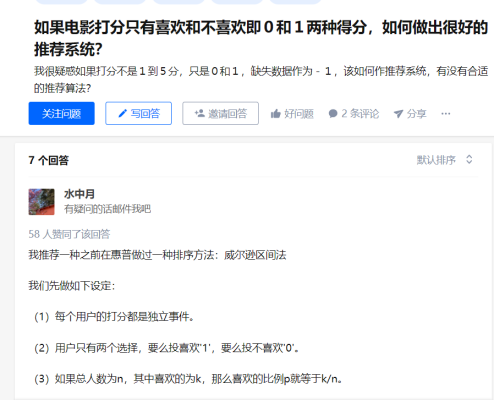
Task: Click 水中月's avatar picture
Action: pos(41,202)
